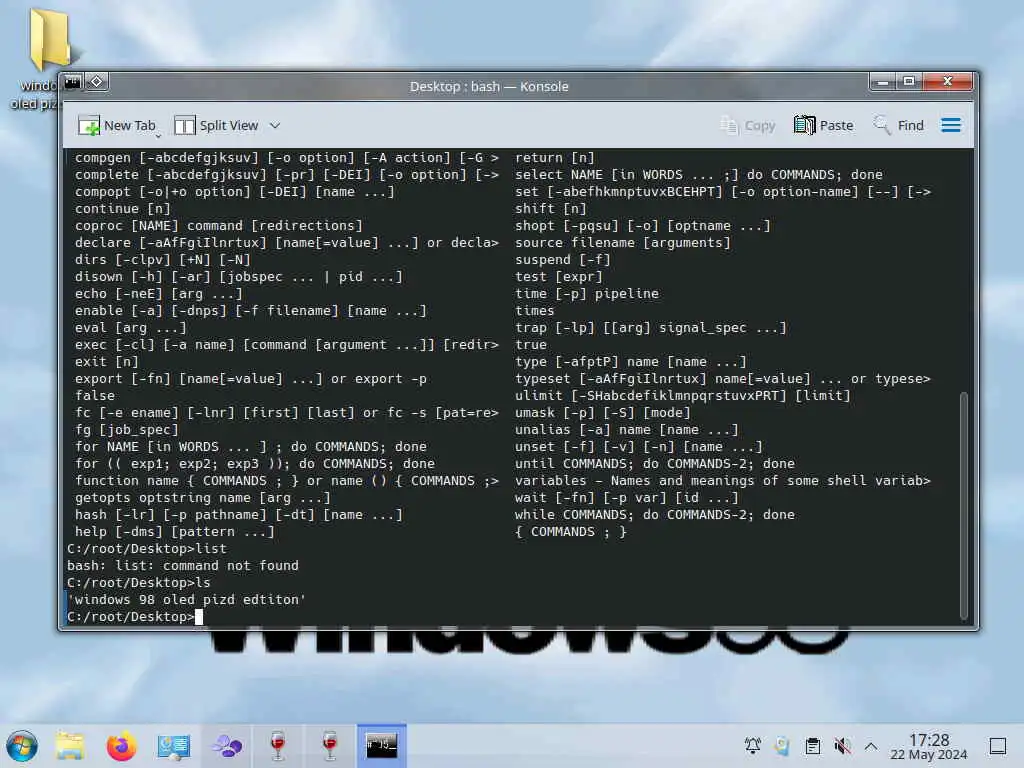Open the purple flower app taskbar icon
1024x768 pixels.
[227, 746]
